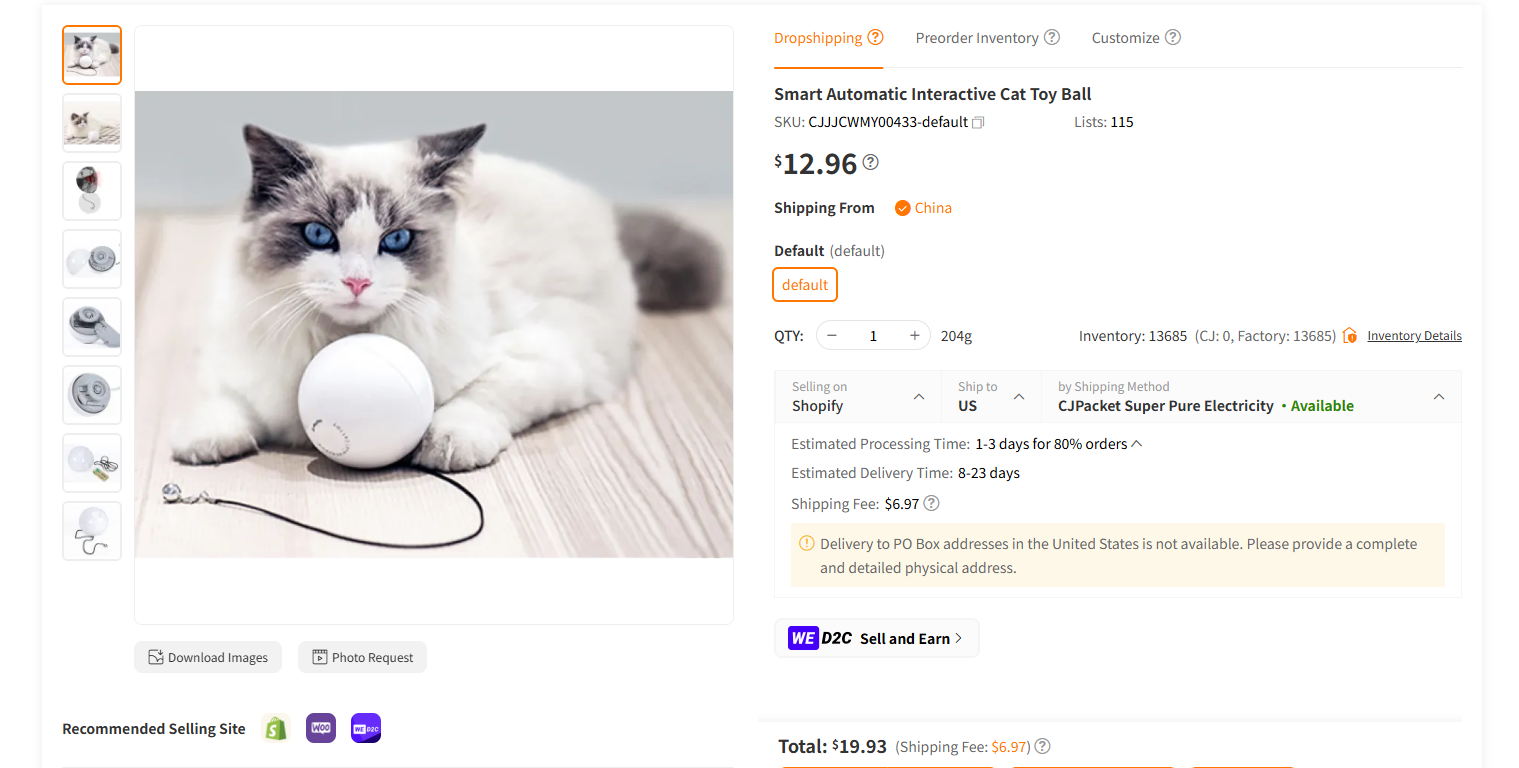Click the shipping fee help icon
The width and height of the screenshot is (1519, 768).
click(x=931, y=503)
